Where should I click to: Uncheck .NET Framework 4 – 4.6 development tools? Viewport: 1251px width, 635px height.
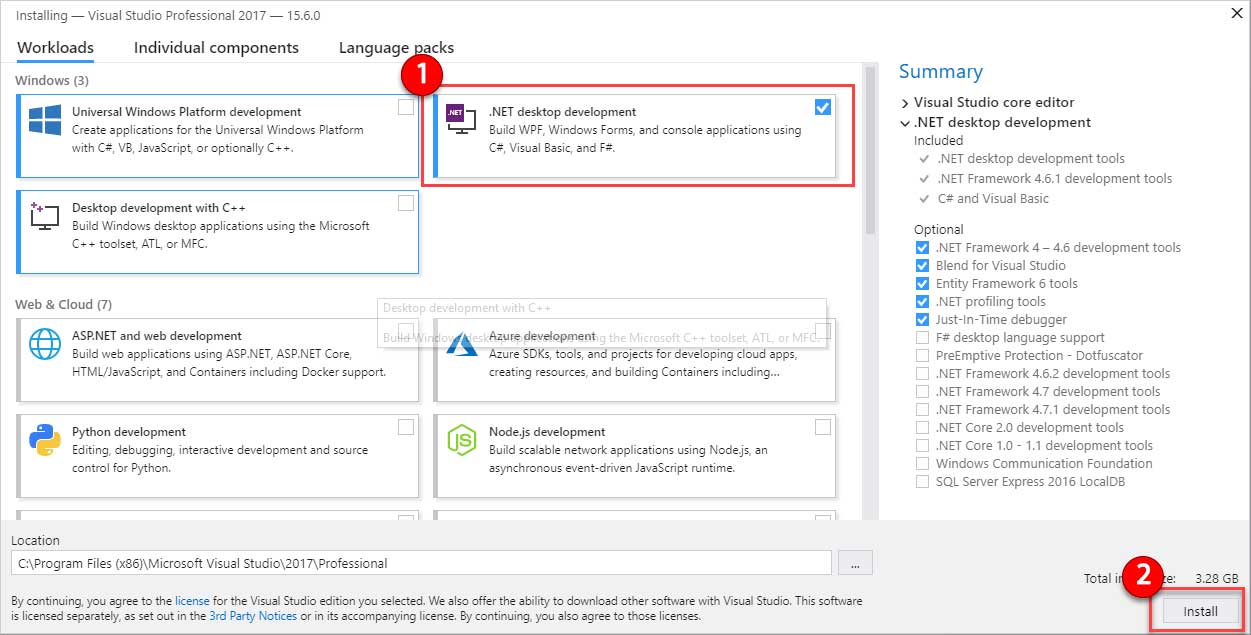[x=922, y=247]
